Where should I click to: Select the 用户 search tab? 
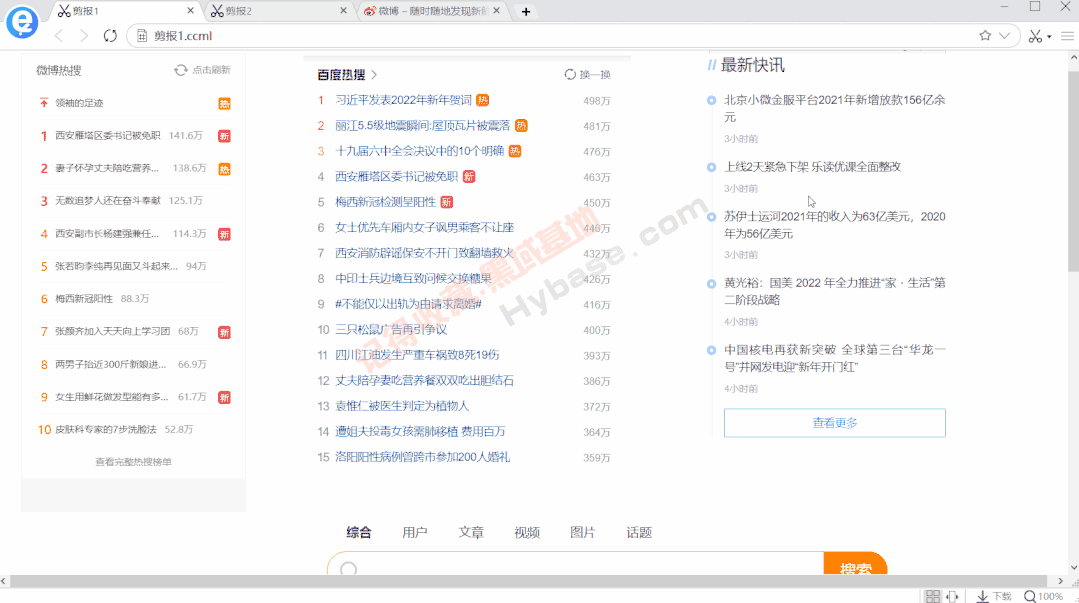tap(415, 532)
